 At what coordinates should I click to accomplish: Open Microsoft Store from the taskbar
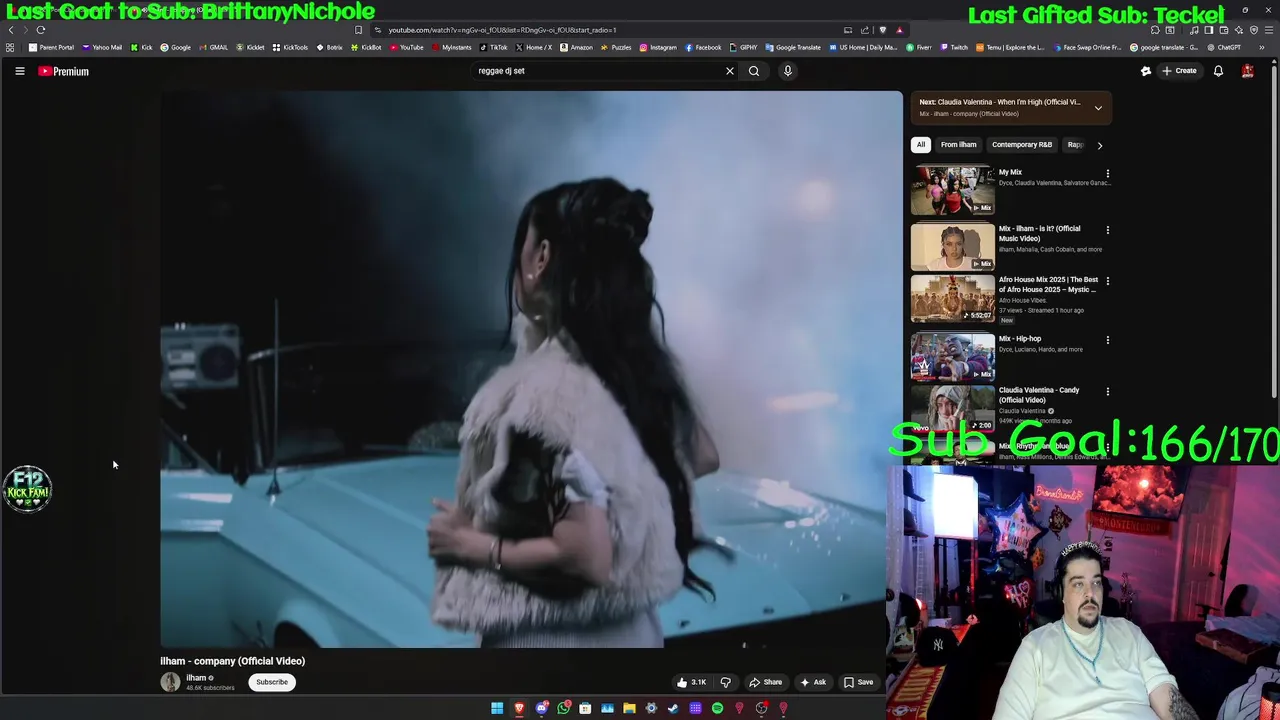click(585, 708)
